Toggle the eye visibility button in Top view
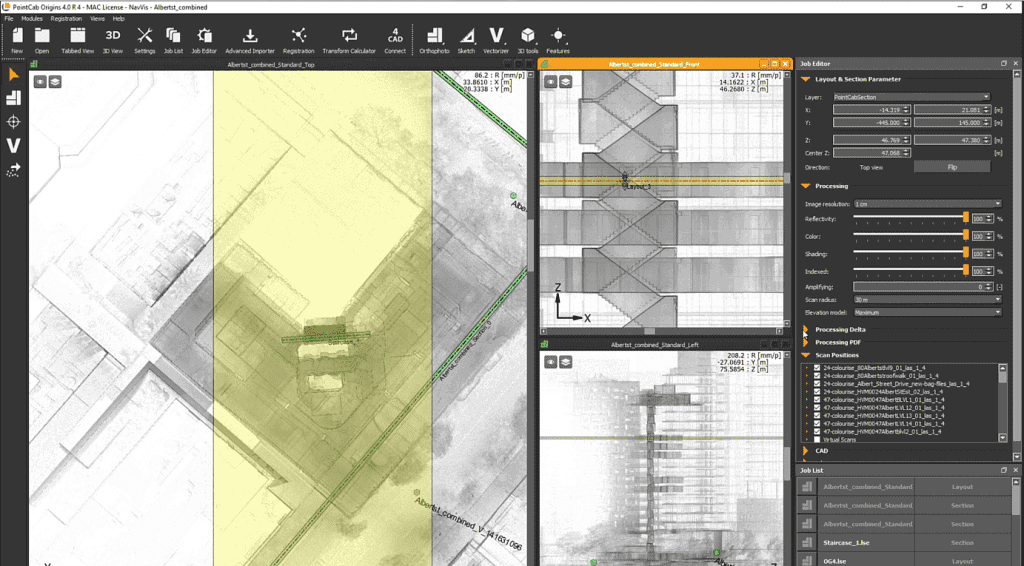The width and height of the screenshot is (1024, 566). pos(40,81)
